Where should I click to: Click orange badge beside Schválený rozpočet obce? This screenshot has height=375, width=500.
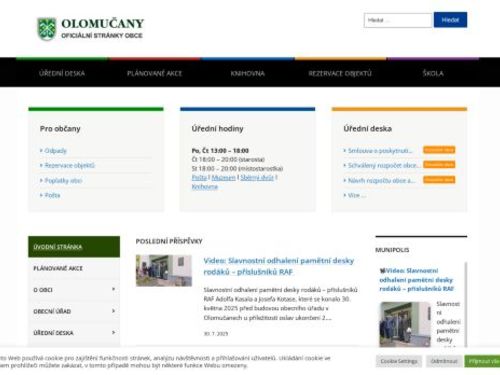click(x=439, y=165)
